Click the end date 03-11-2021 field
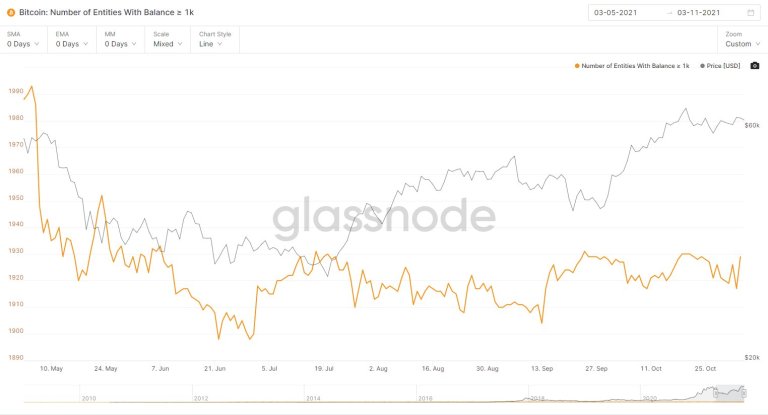This screenshot has height=415, width=768. pos(698,13)
